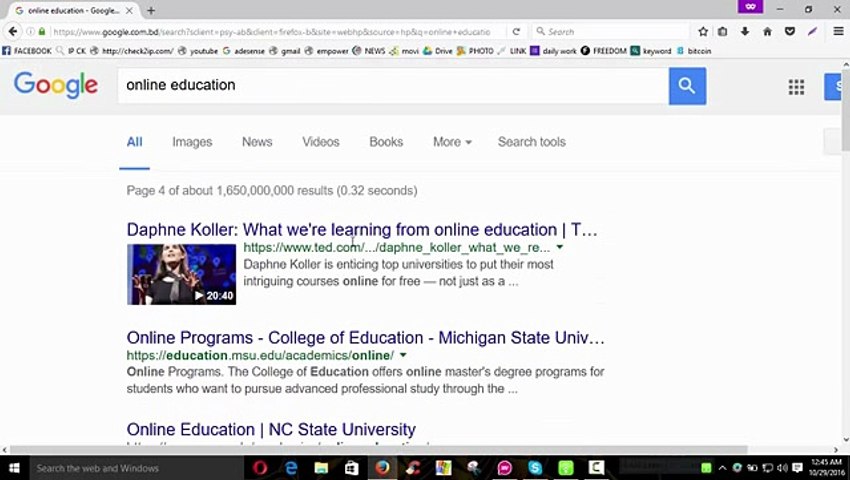Image resolution: width=850 pixels, height=480 pixels.
Task: Click the Firefox taskbar icon
Action: [382, 468]
